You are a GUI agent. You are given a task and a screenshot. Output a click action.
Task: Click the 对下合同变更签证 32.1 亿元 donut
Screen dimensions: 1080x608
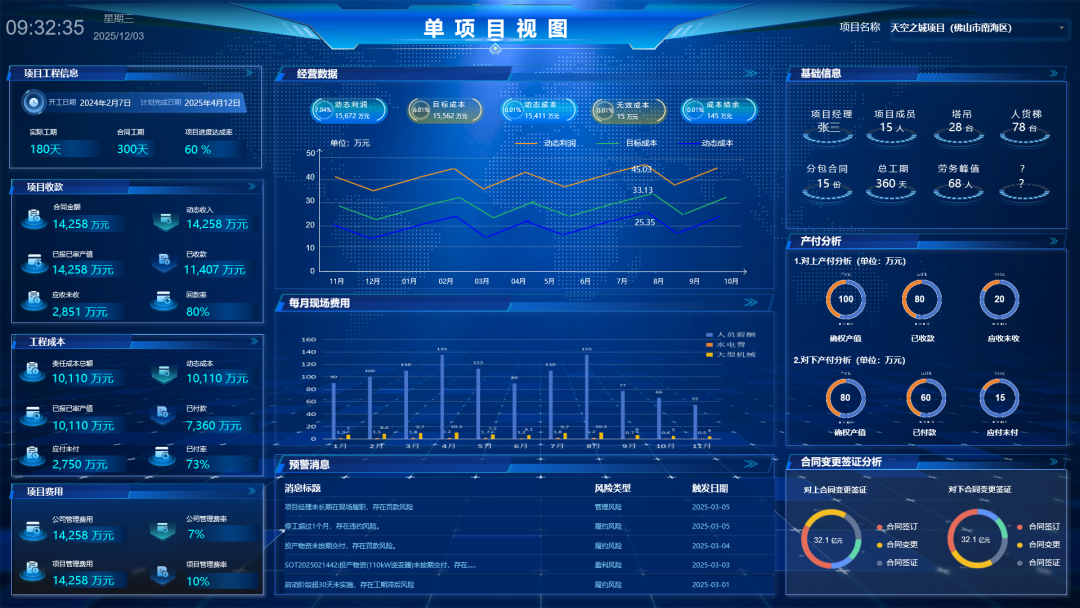coord(977,539)
